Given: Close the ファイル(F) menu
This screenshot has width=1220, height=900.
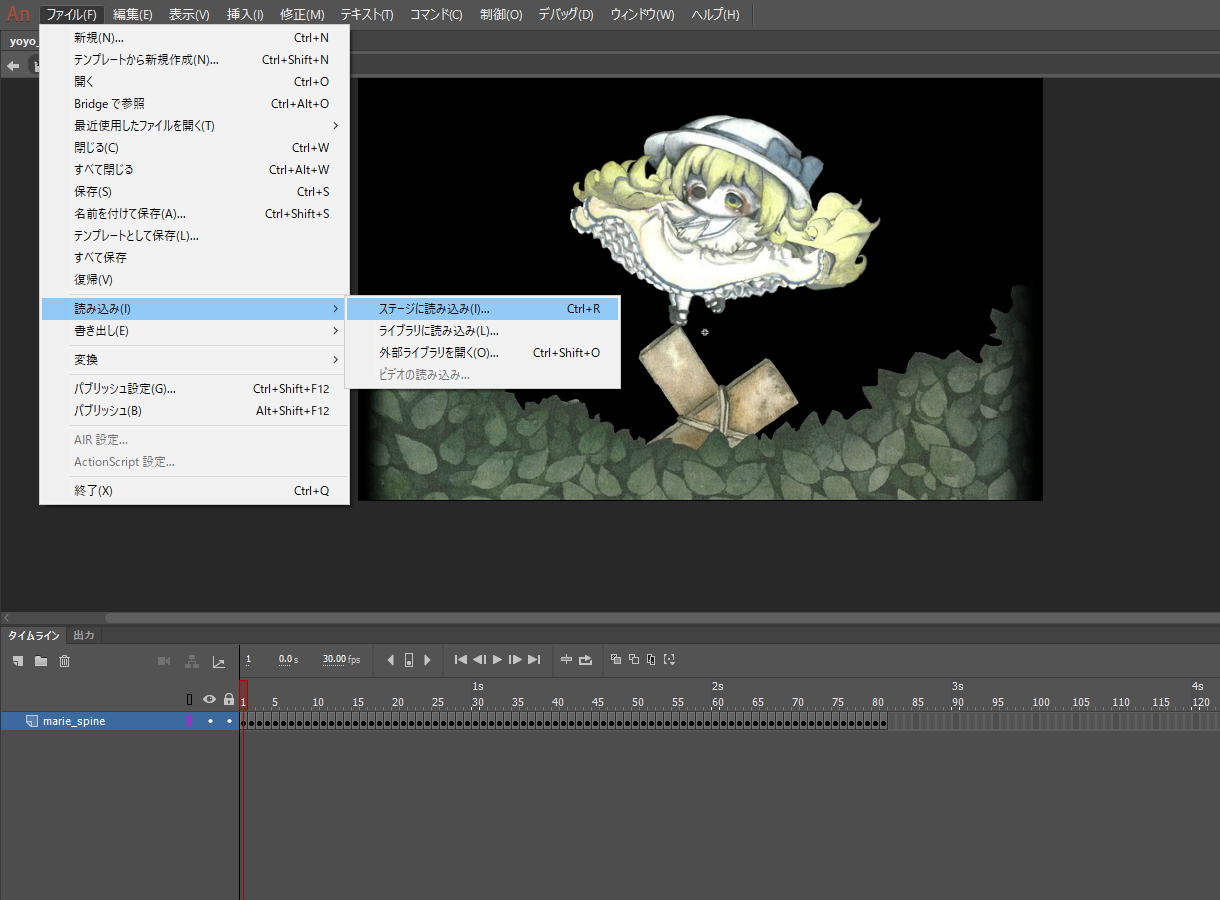Looking at the screenshot, I should (72, 15).
